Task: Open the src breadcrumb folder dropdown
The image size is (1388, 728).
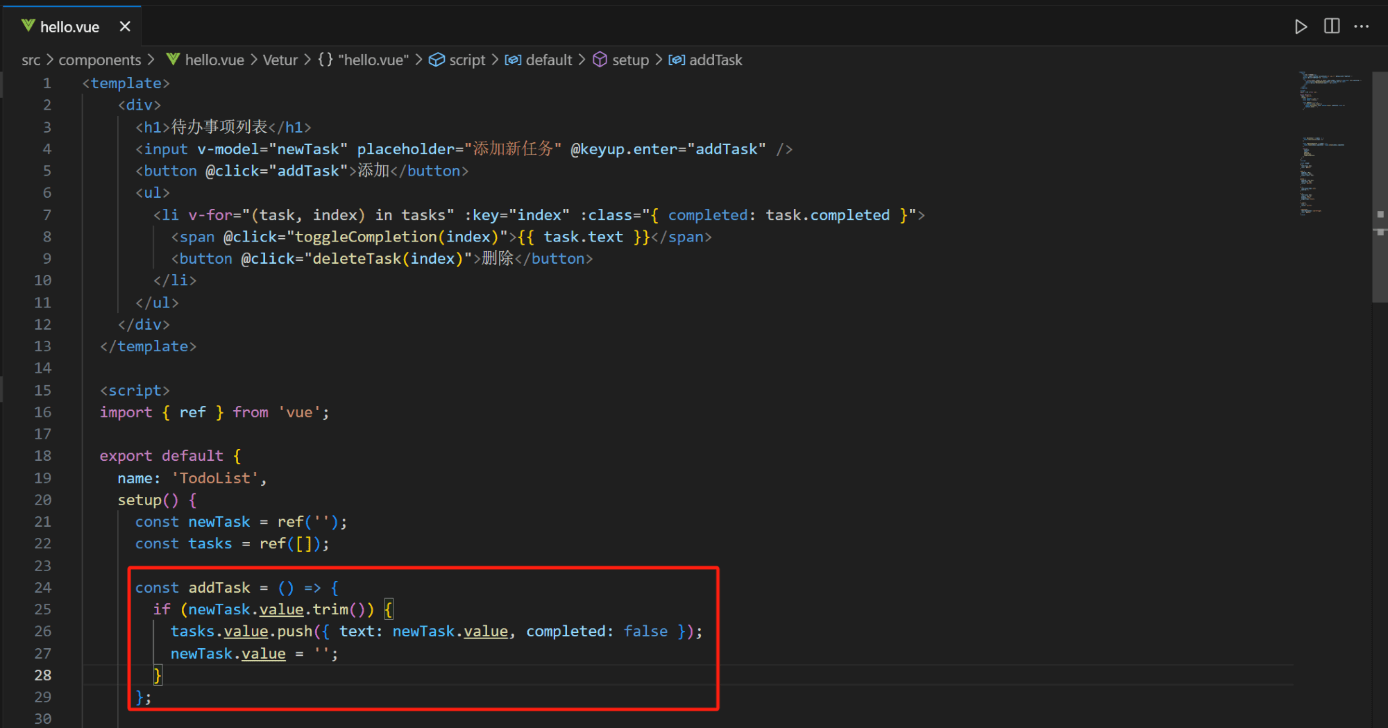Action: [31, 60]
